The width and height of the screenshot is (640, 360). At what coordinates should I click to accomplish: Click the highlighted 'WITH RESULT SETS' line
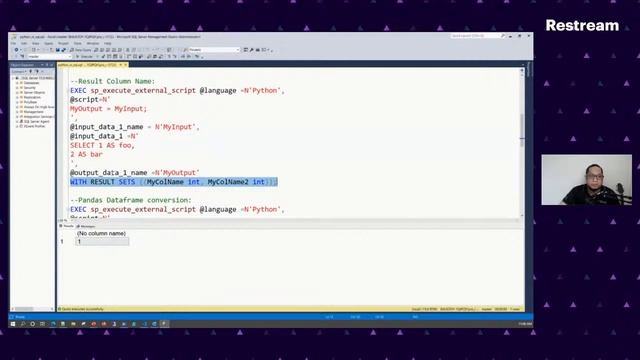pyautogui.click(x=174, y=182)
